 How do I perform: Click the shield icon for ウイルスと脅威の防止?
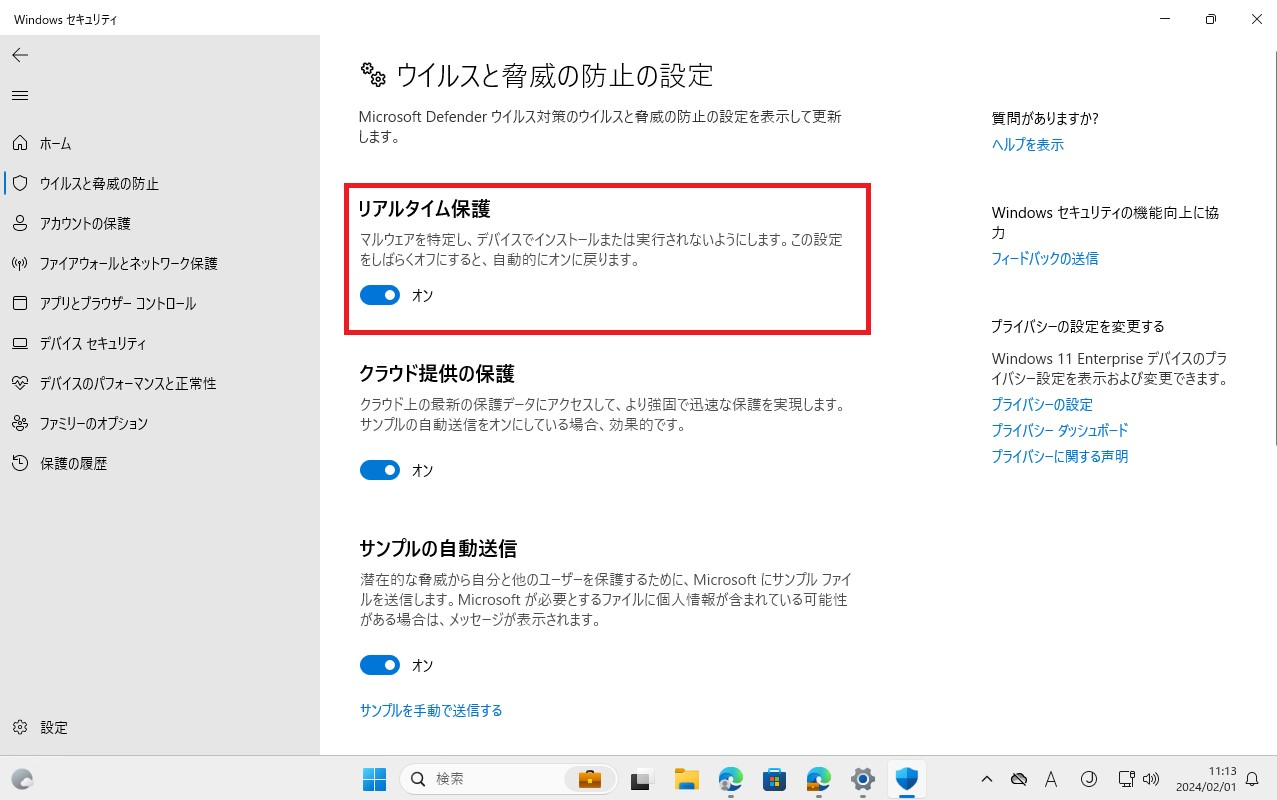click(x=20, y=183)
